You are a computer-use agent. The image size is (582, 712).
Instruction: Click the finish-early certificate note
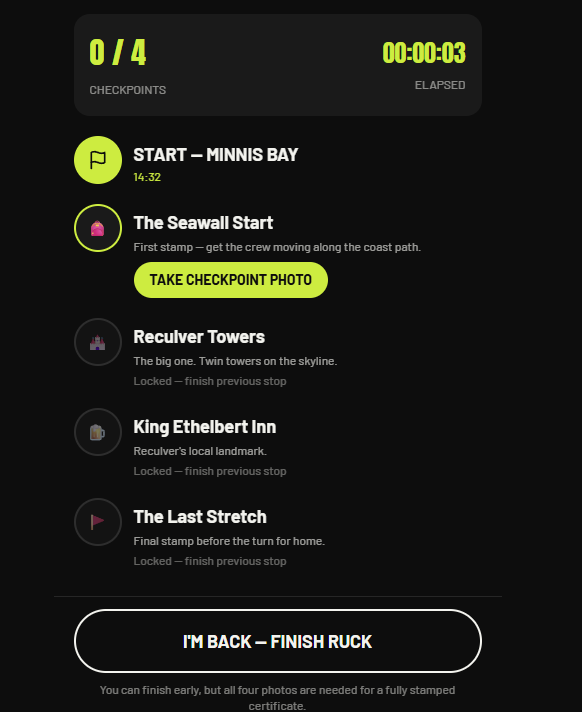(x=277, y=698)
